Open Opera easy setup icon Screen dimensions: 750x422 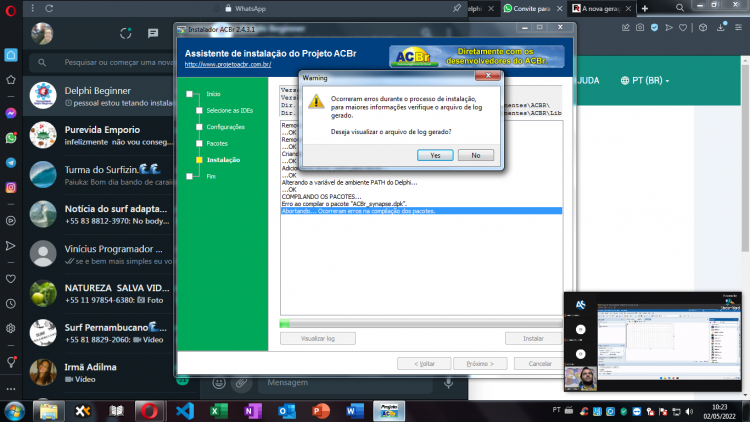coord(739,28)
